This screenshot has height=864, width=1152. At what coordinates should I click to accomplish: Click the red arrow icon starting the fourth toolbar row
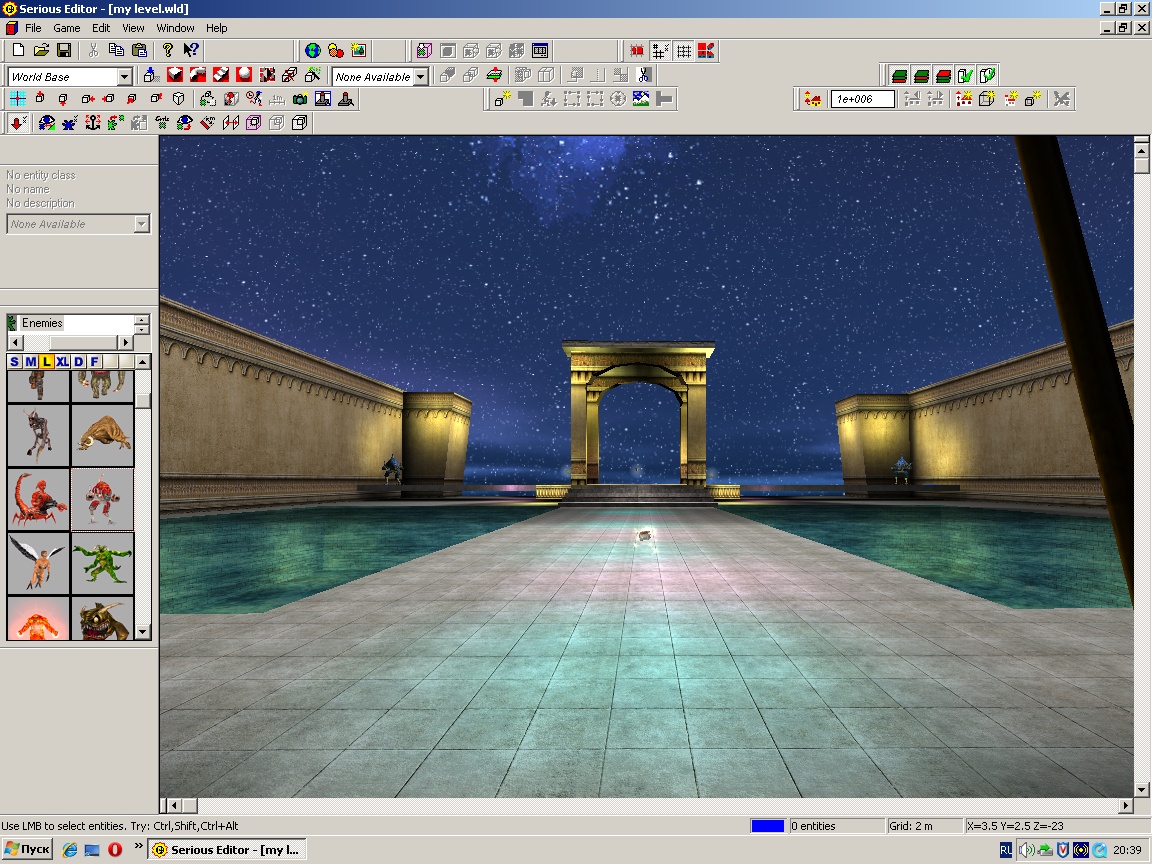click(18, 123)
